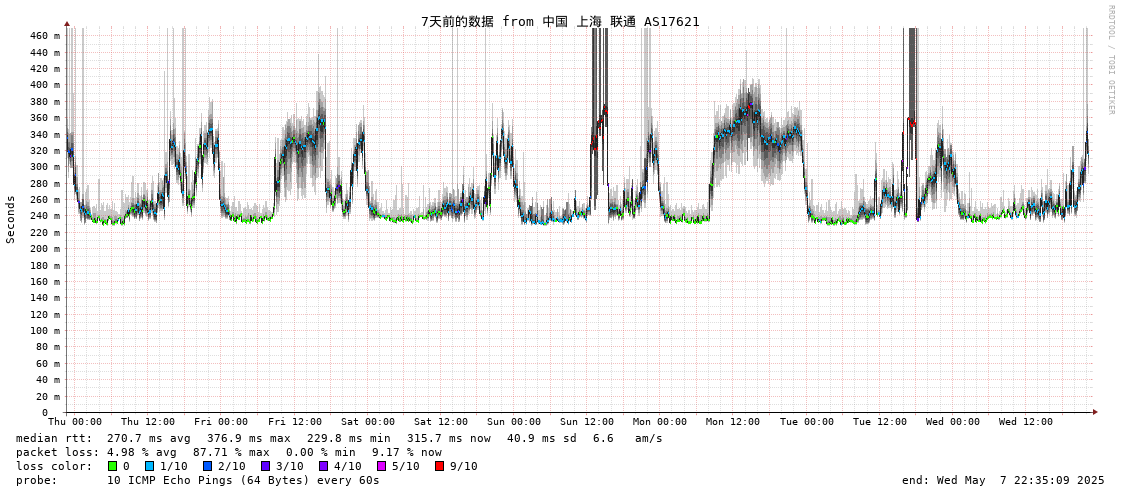This screenshot has width=1121, height=494.
Task: Click the purple 4/10 loss color swatch
Action: 324,466
